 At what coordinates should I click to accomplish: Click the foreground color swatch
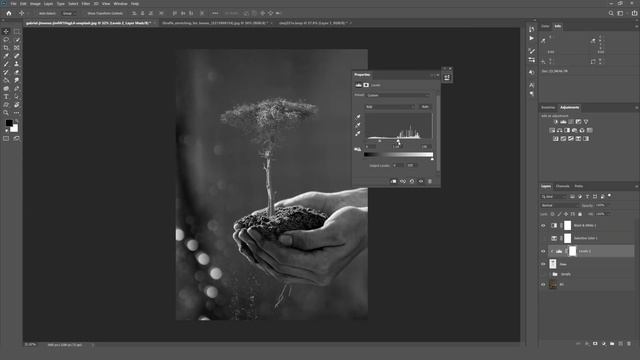tap(9, 123)
